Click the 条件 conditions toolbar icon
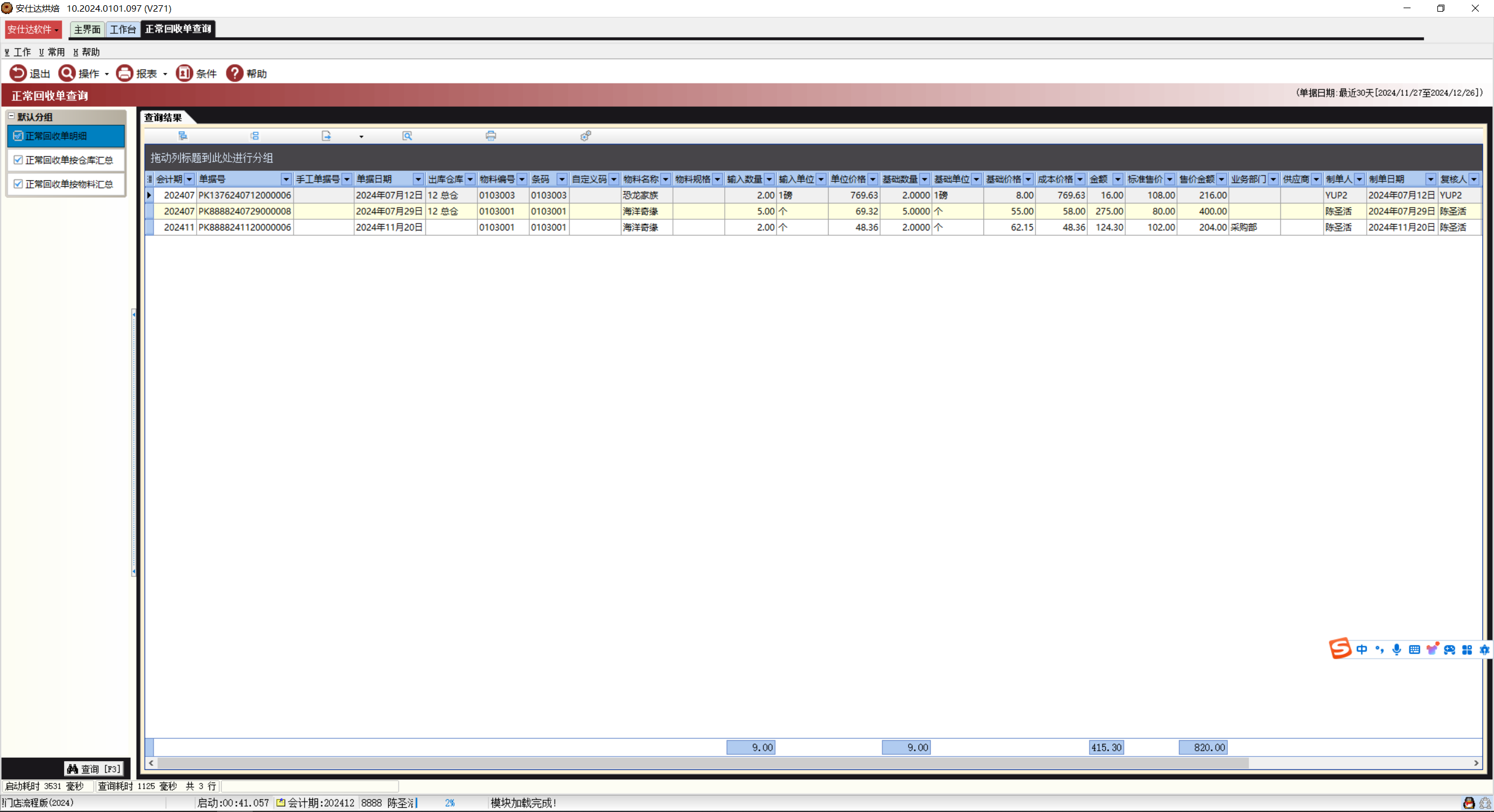Screen dimensions: 1494x812 tap(184, 73)
